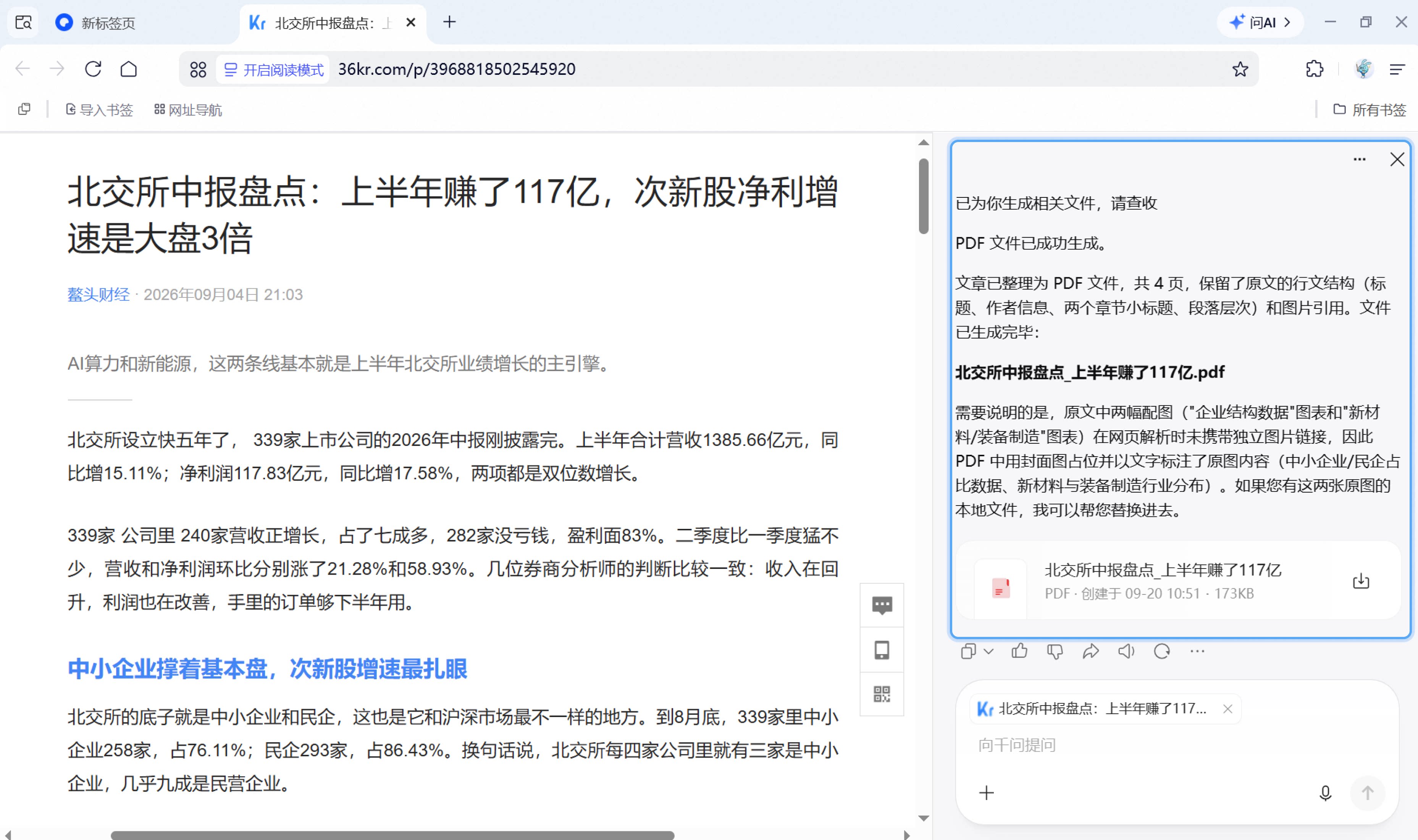Click the 向千问提问 input field
Viewport: 1418px width, 840px height.
tap(1177, 745)
